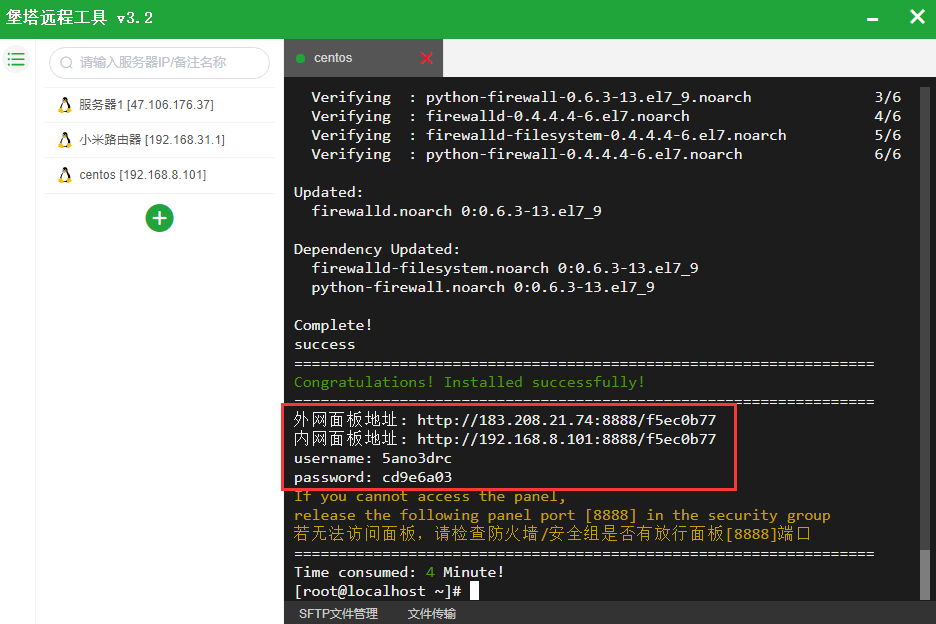The width and height of the screenshot is (936, 624).
Task: Click 'Dependency Updated:' heading in terminal
Action: [x=377, y=249]
